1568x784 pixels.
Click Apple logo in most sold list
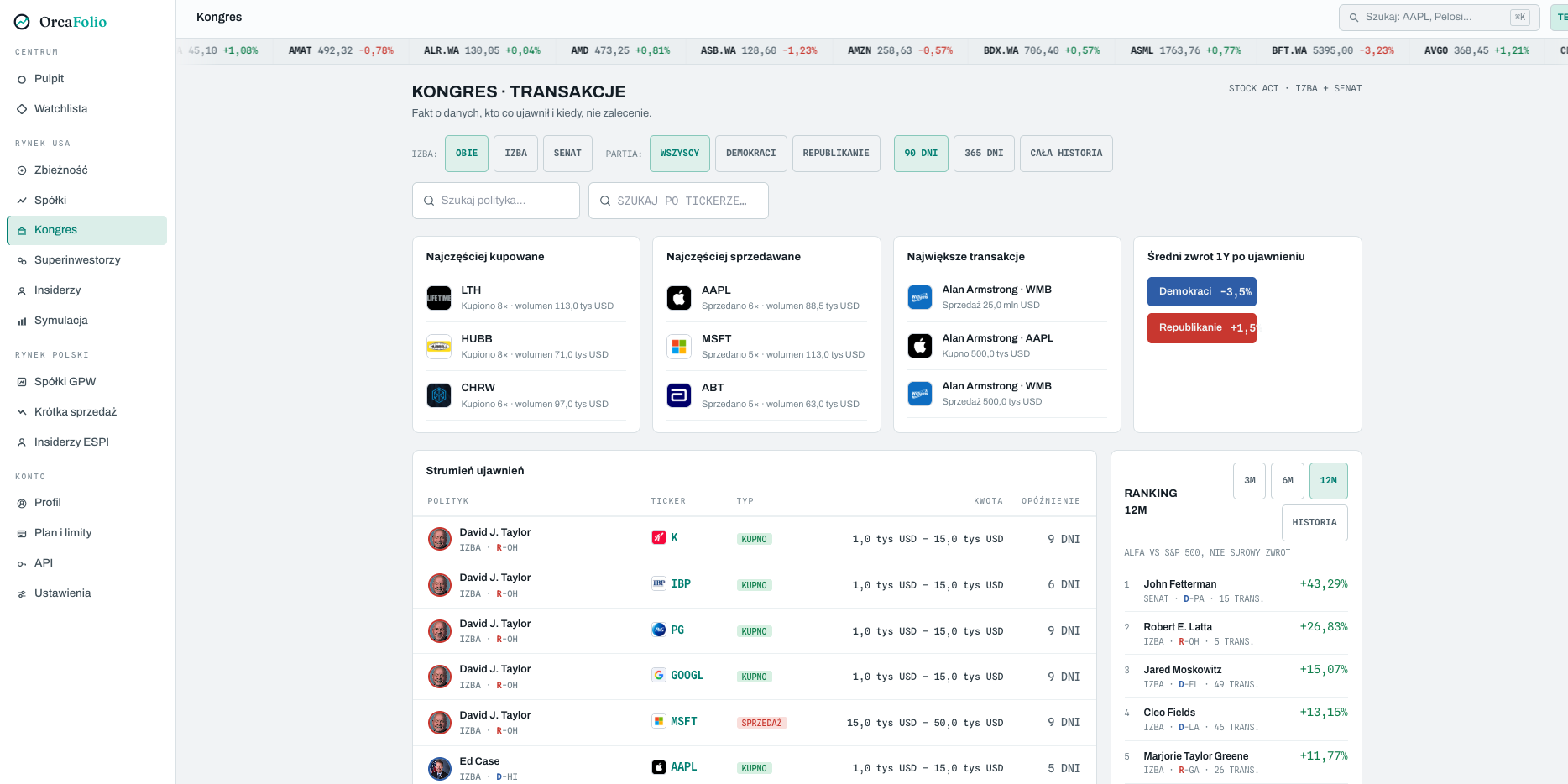click(679, 298)
